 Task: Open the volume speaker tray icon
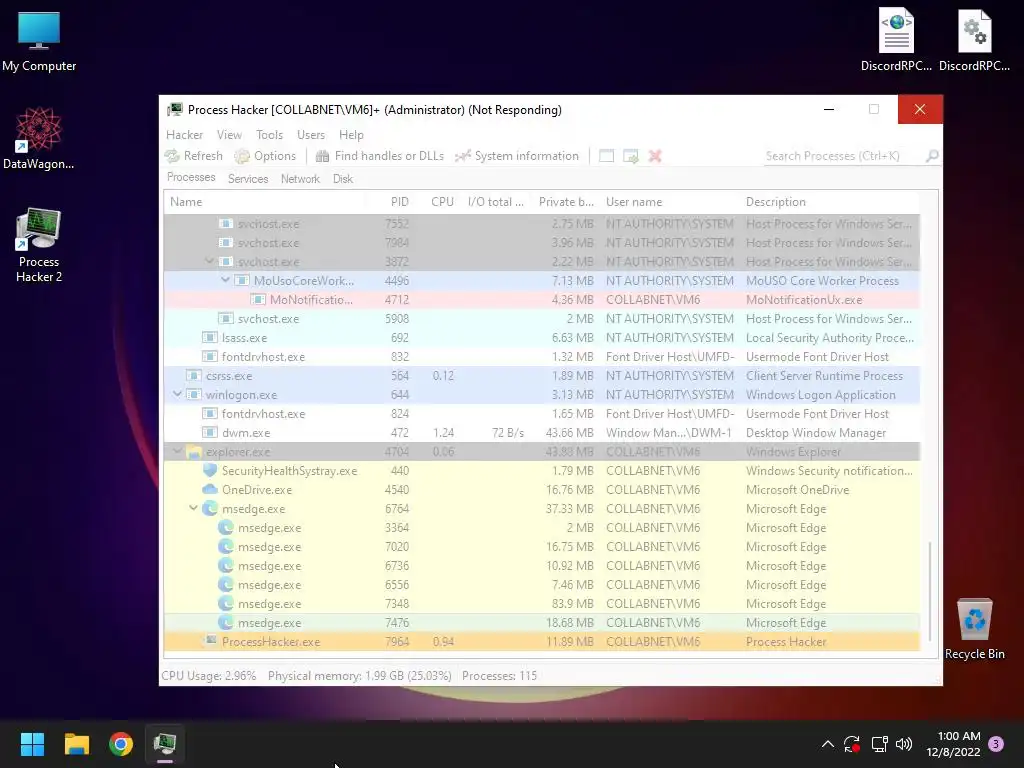pos(904,744)
